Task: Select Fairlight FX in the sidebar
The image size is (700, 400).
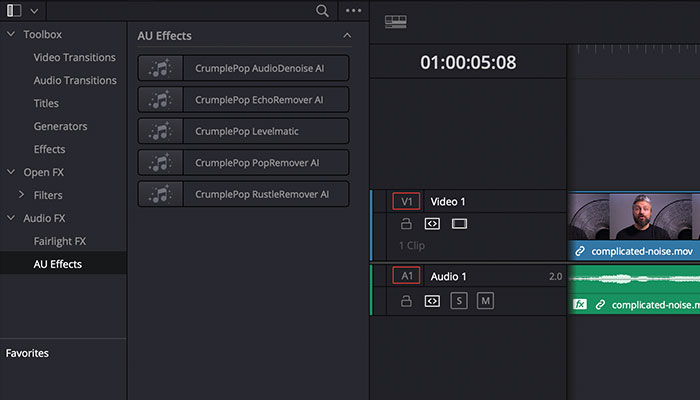Action: pos(60,241)
